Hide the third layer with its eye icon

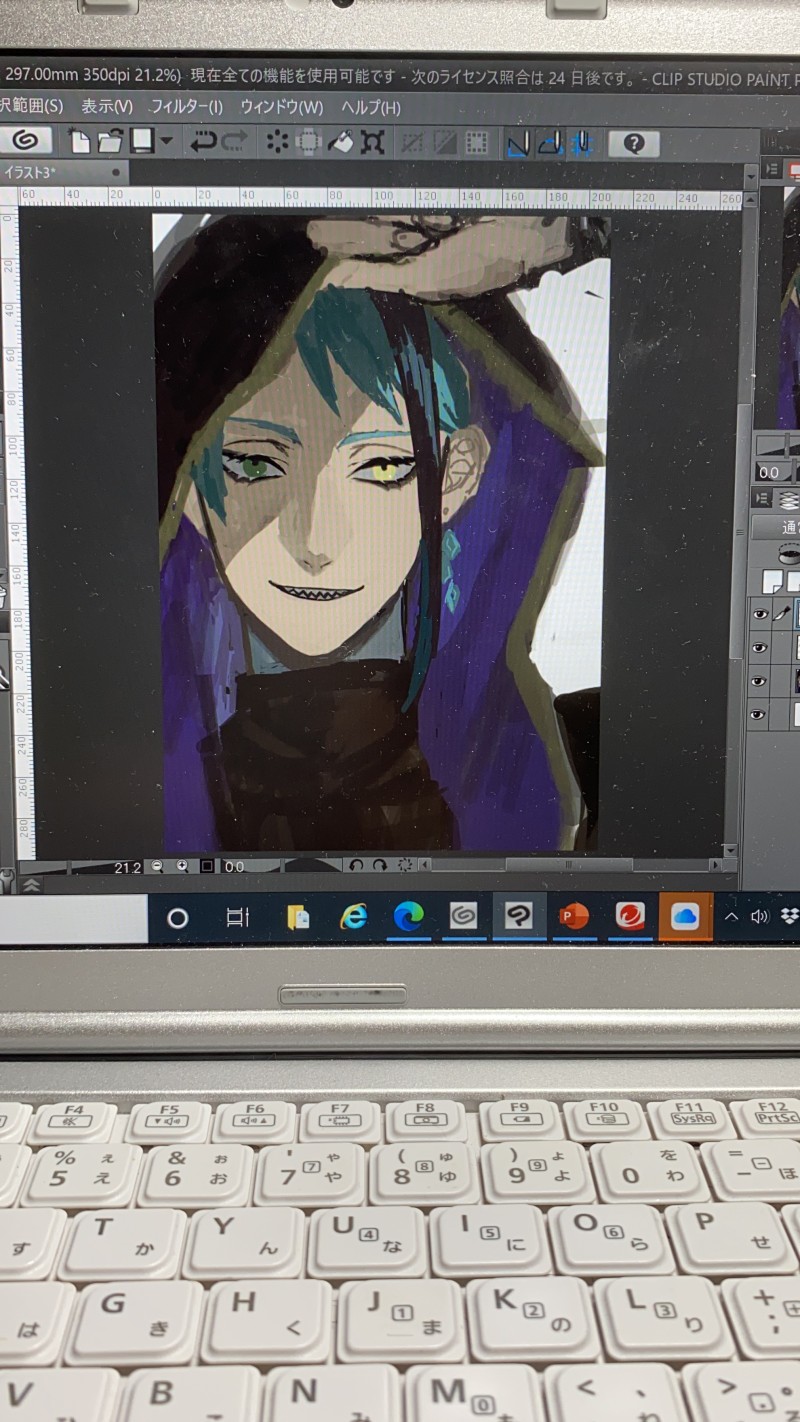point(760,681)
